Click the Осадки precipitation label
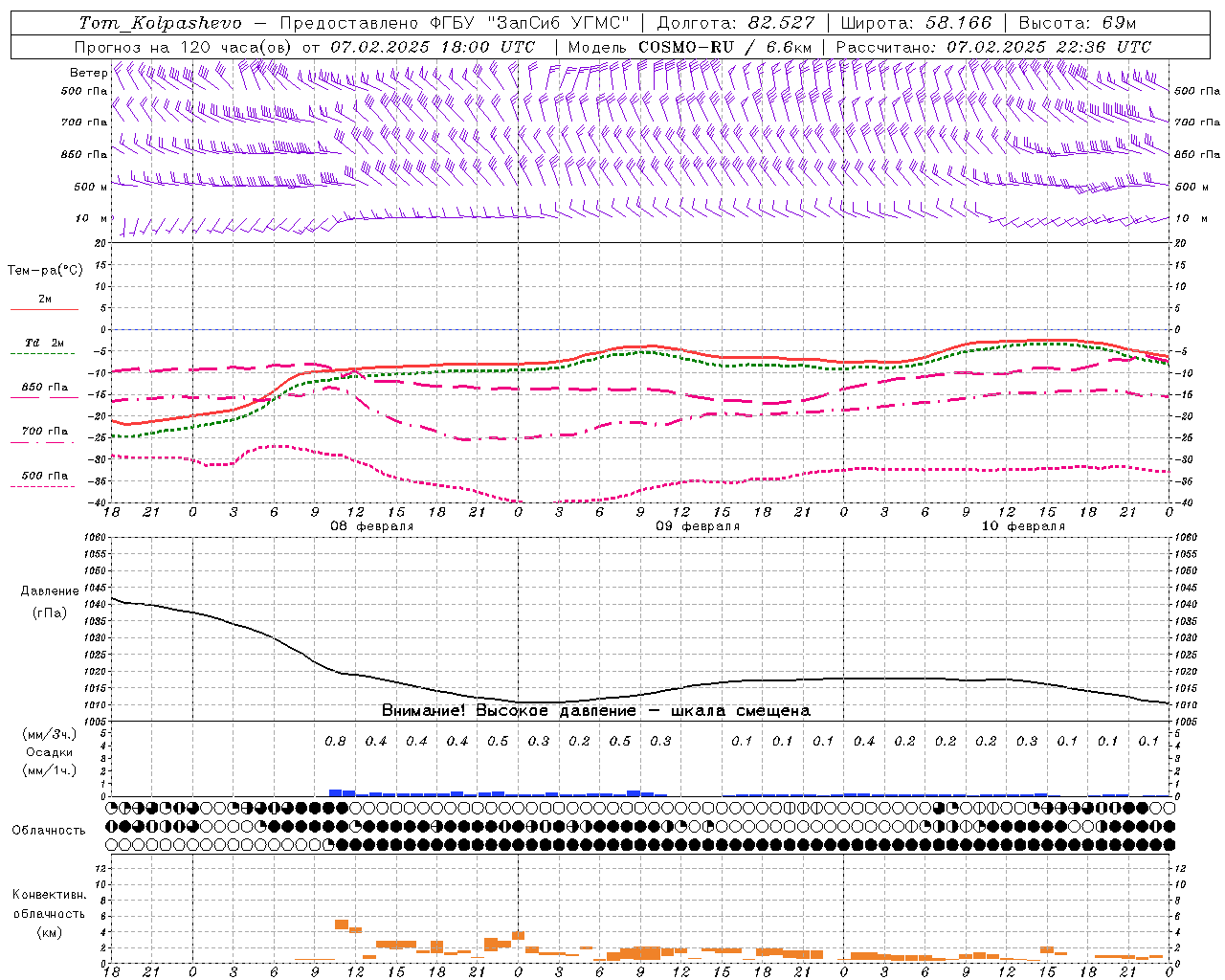 click(50, 752)
